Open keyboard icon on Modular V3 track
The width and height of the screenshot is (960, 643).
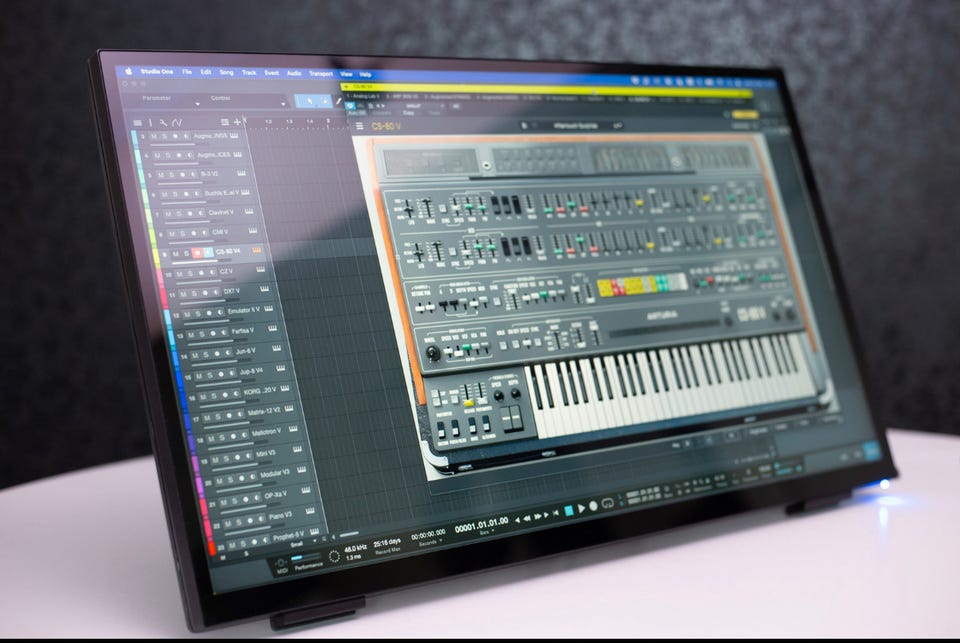pyautogui.click(x=301, y=470)
